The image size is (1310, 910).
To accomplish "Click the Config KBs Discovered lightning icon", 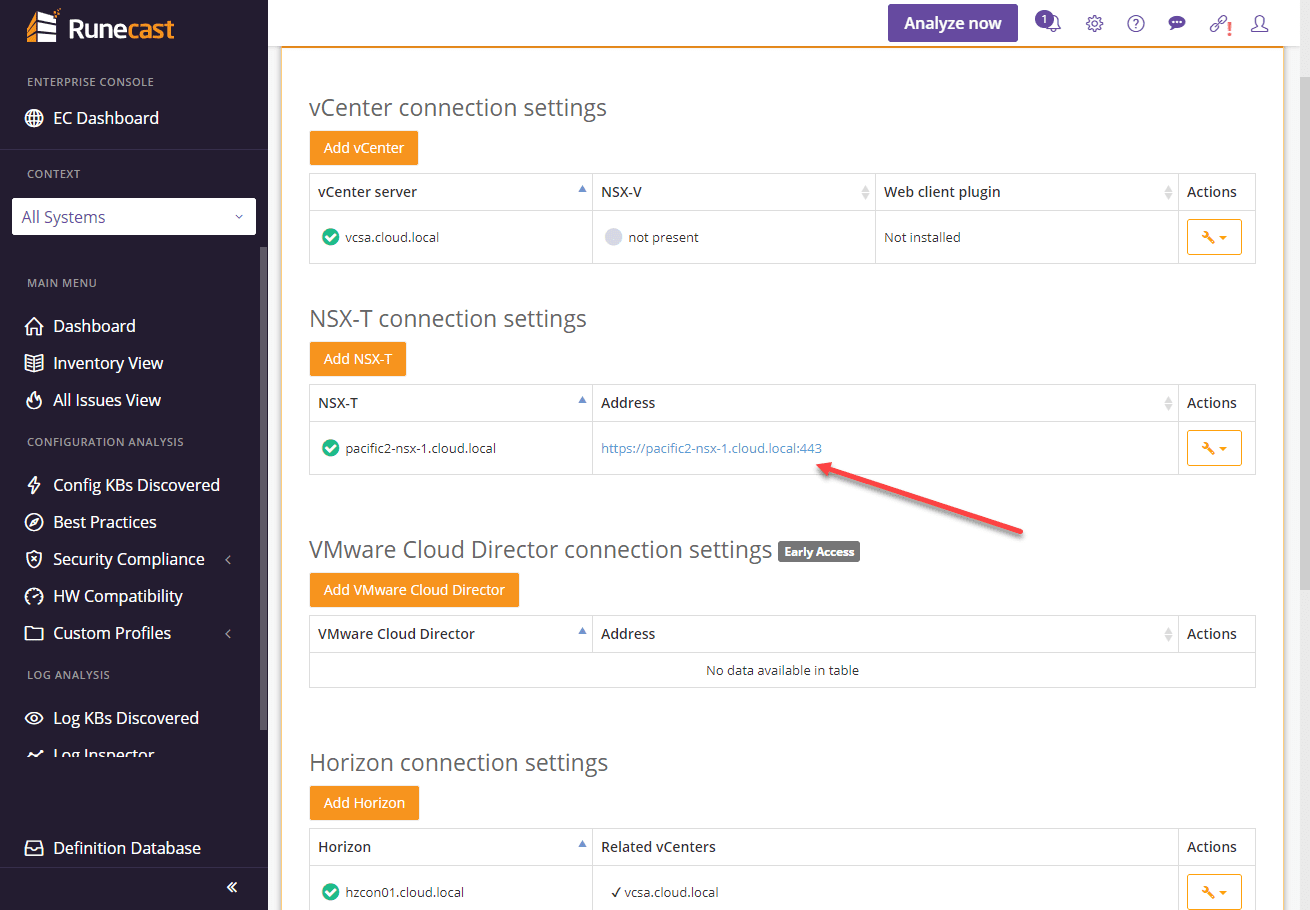I will [33, 484].
